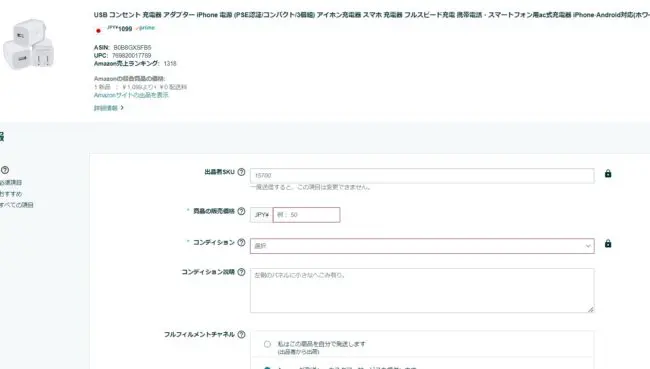Click 1 新品 competing price line
This screenshot has width=650, height=369.
coord(140,87)
